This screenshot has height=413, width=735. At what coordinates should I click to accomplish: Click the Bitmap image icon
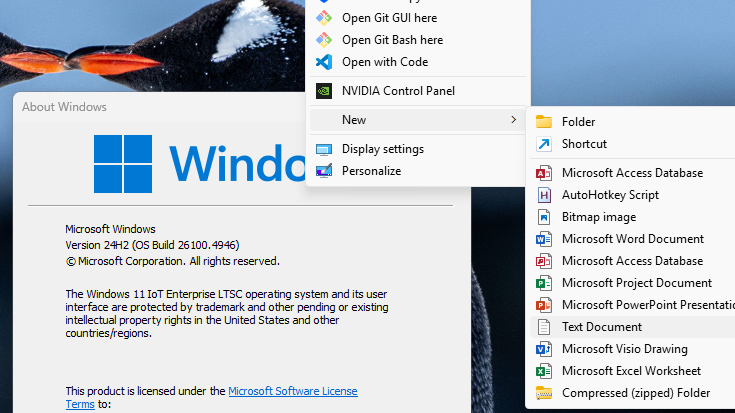pyautogui.click(x=544, y=217)
